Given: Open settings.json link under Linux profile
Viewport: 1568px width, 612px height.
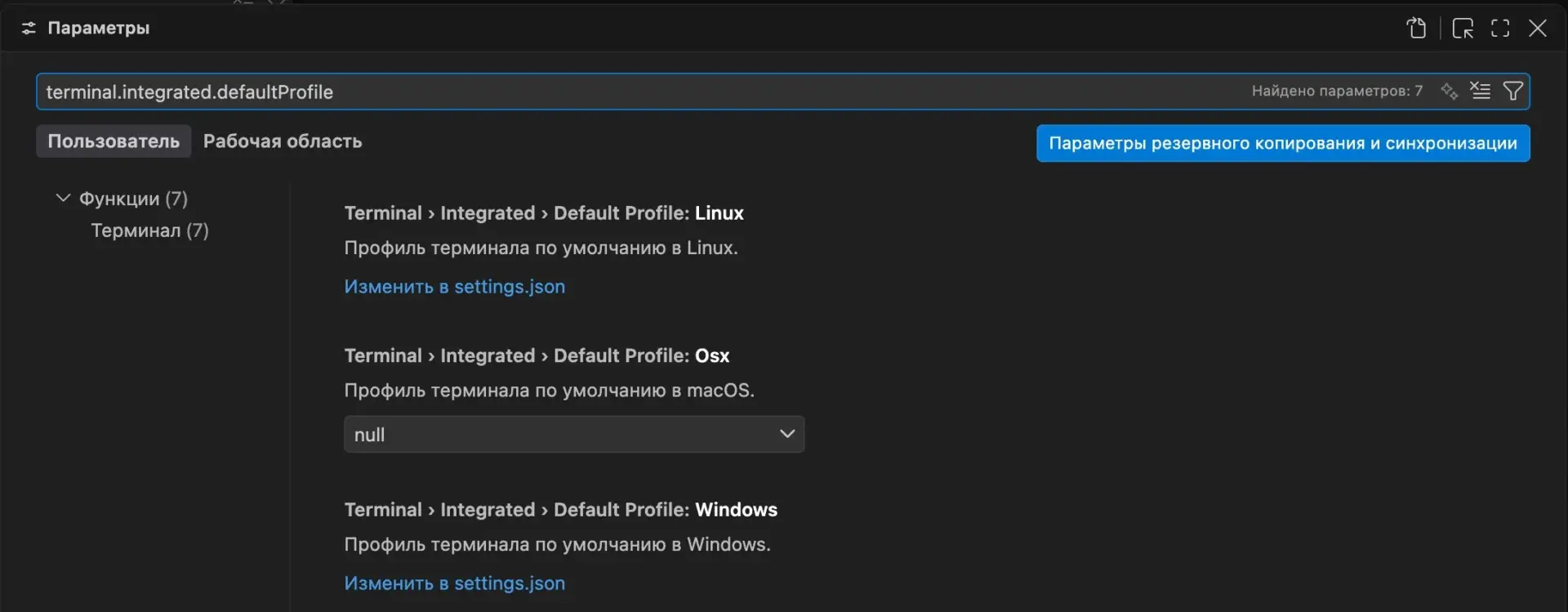Looking at the screenshot, I should coord(454,286).
